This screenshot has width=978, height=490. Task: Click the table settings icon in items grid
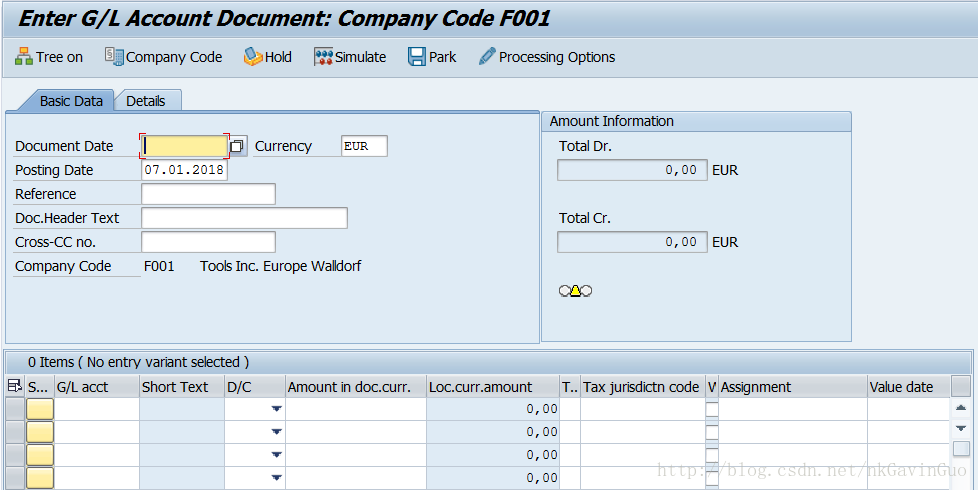point(14,387)
